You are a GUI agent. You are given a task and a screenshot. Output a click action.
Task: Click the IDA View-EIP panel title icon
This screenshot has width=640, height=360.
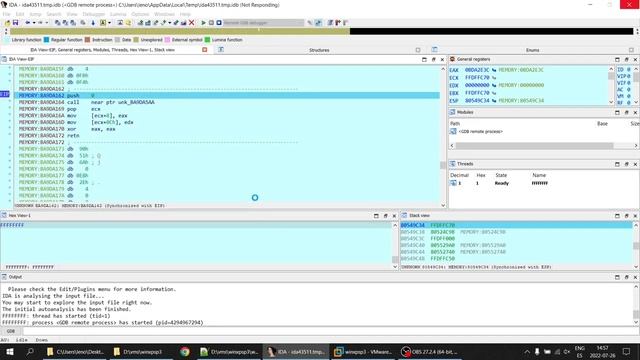4,59
